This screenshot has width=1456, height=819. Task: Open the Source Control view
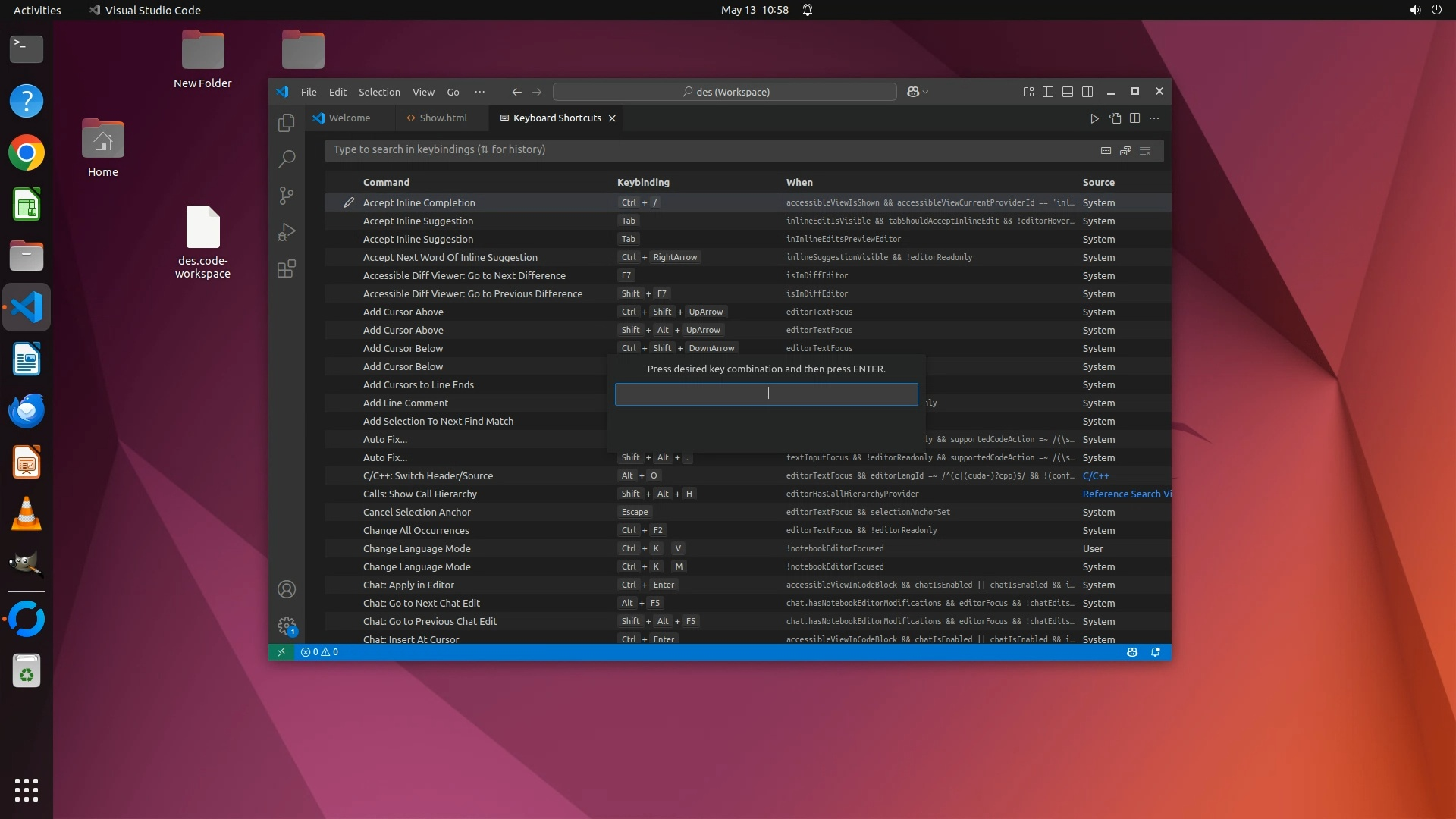tap(286, 196)
